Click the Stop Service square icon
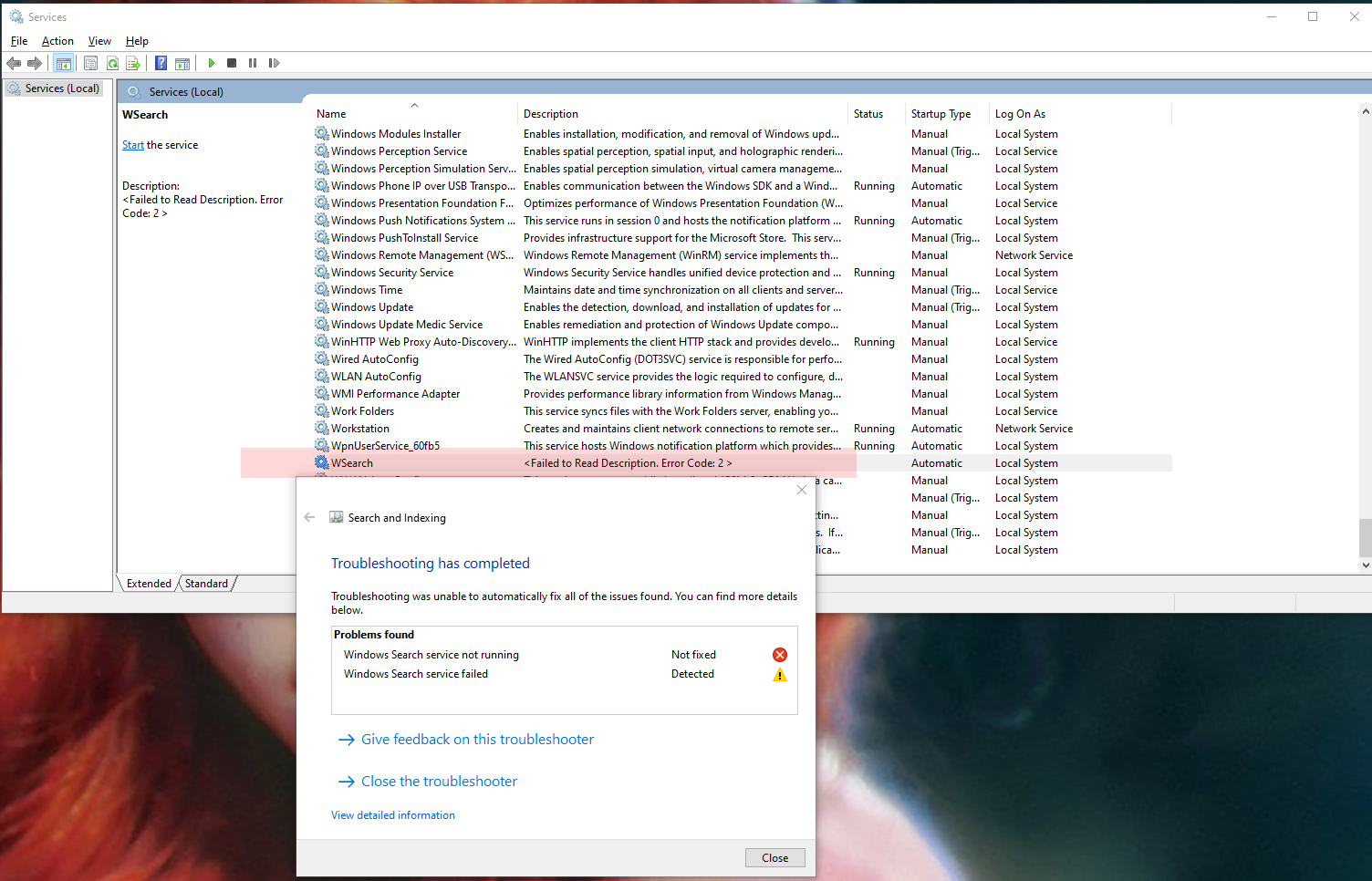 click(232, 63)
